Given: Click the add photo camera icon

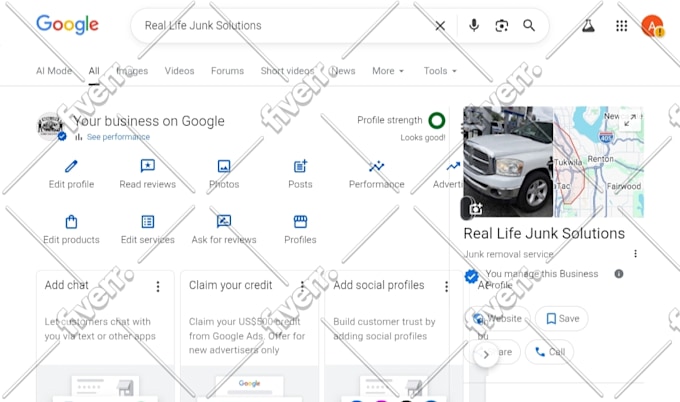Looking at the screenshot, I should click(475, 209).
